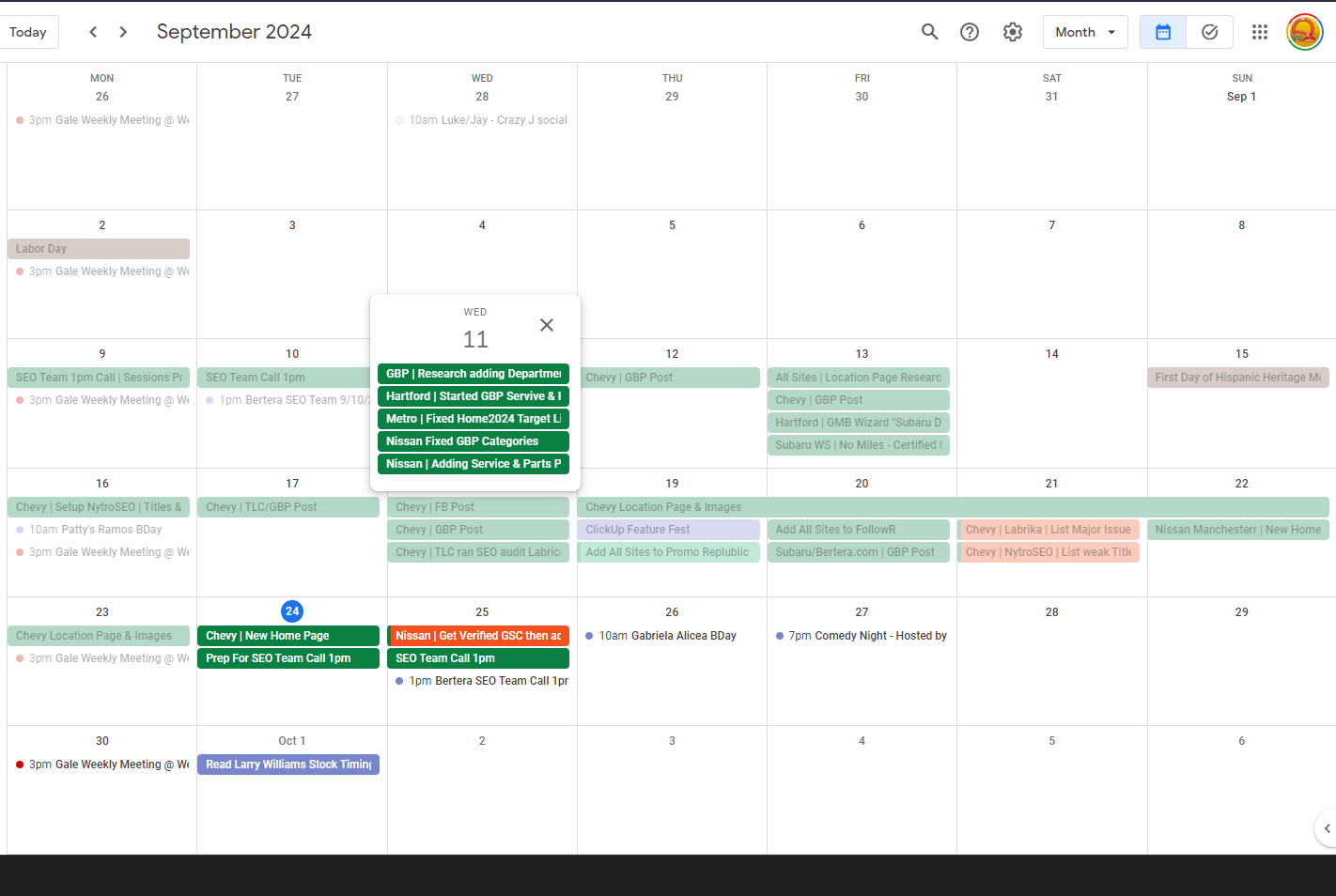Open Gale Weekly Meeting on the 2nd
Viewport: 1336px width, 896px height.
click(99, 271)
